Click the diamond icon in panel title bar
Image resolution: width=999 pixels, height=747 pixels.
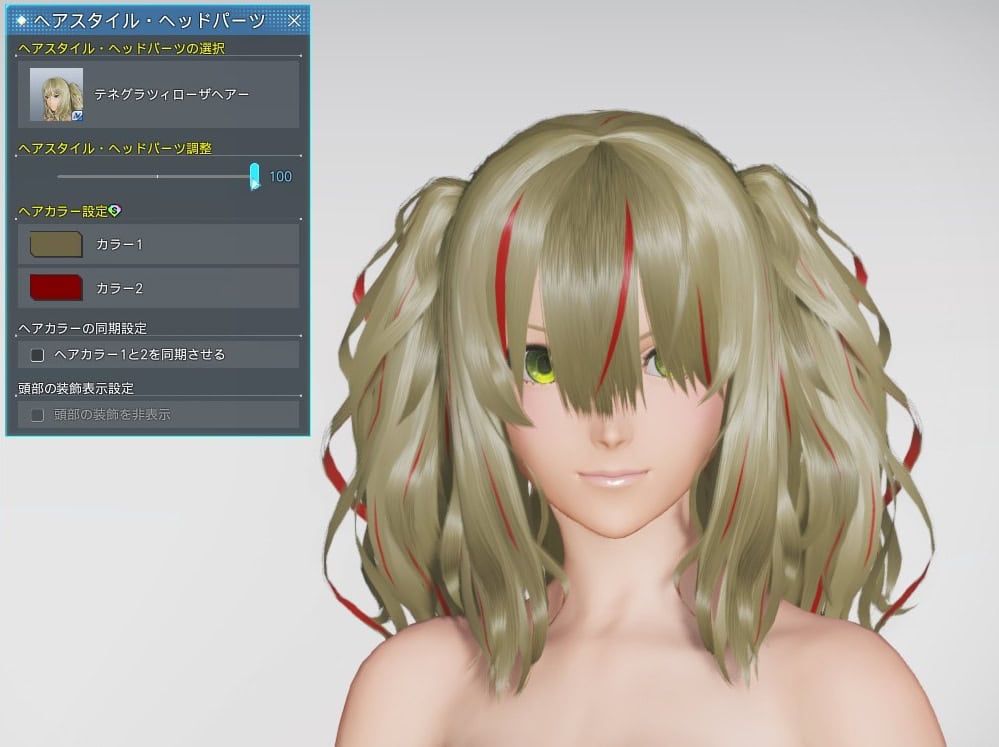[x=21, y=20]
